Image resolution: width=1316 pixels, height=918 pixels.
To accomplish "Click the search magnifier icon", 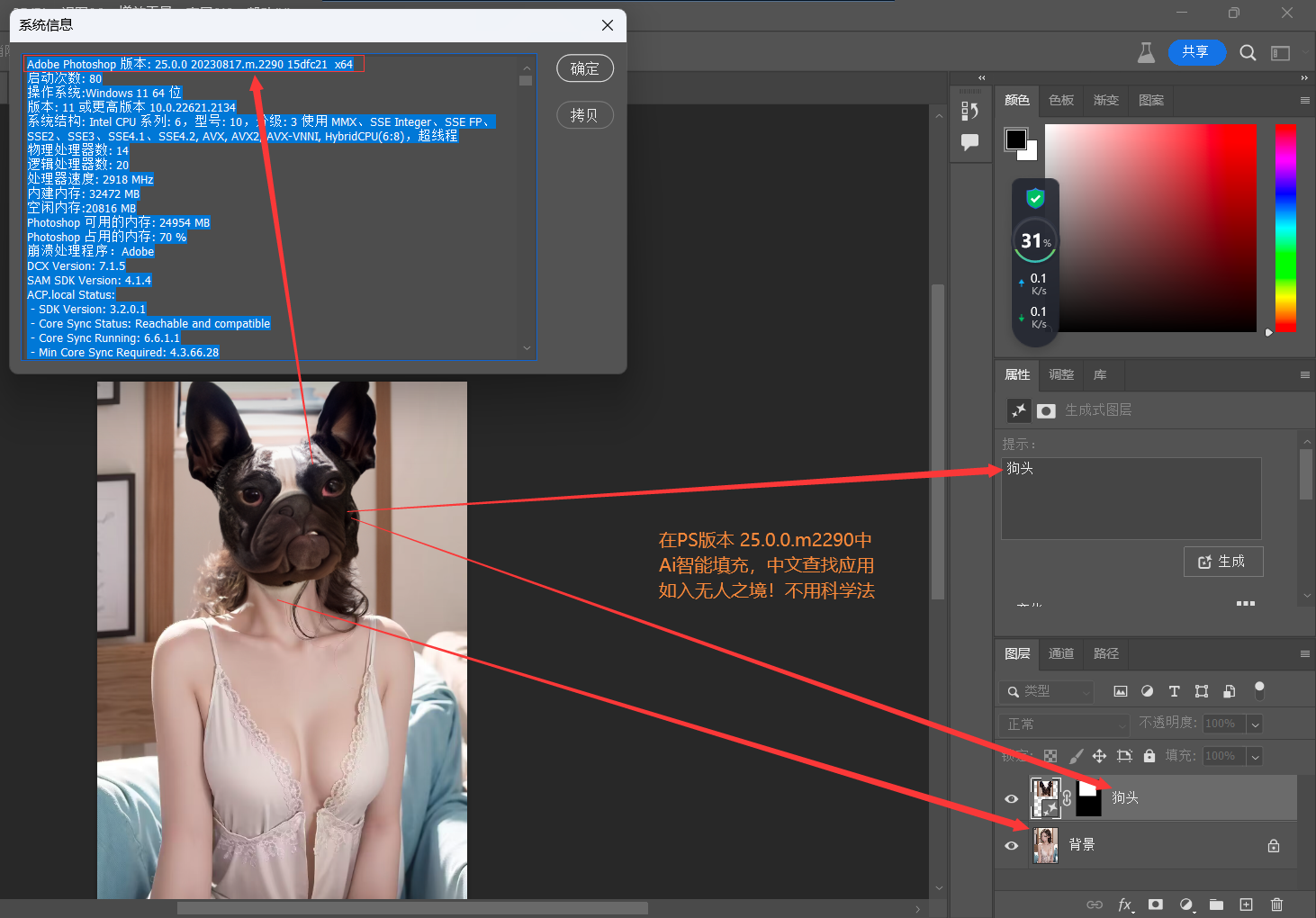I will [x=1248, y=53].
